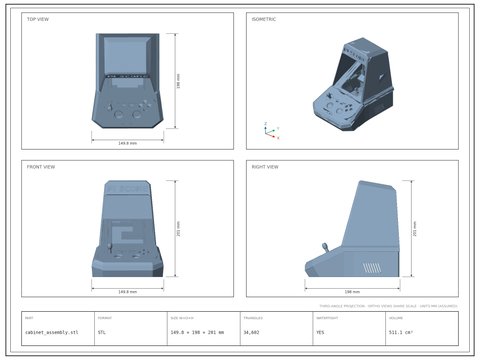480x360 pixels.
Task: Click the FRONT VIEW label
Action: pyautogui.click(x=41, y=167)
